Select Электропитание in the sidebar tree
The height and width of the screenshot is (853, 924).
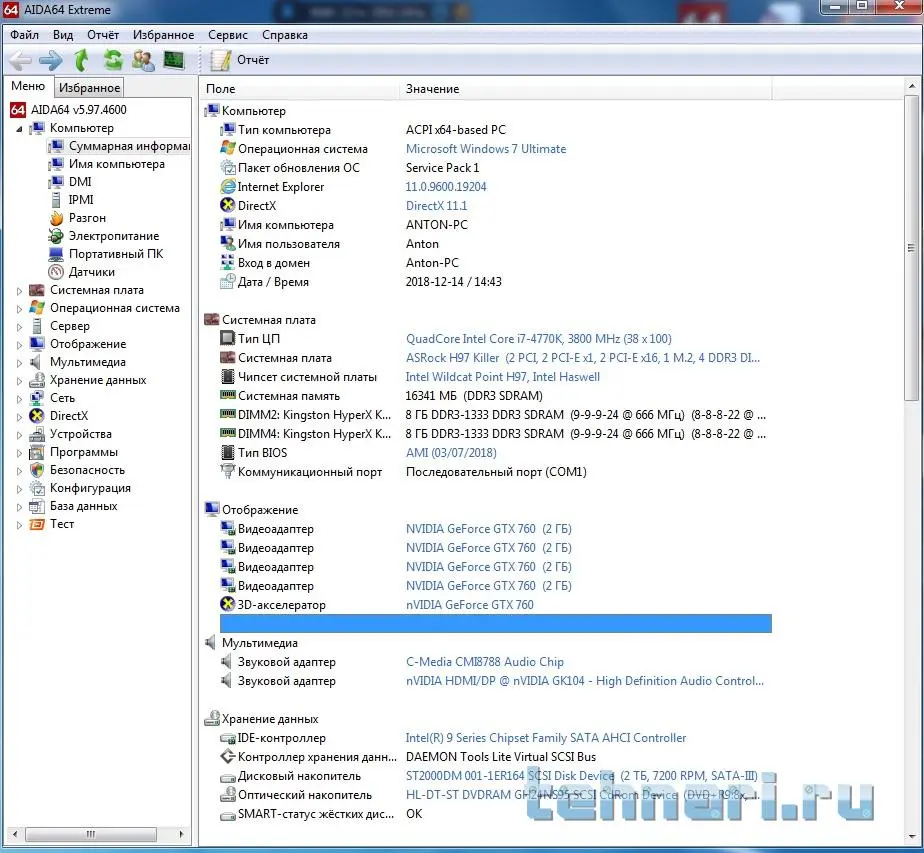[x=113, y=236]
